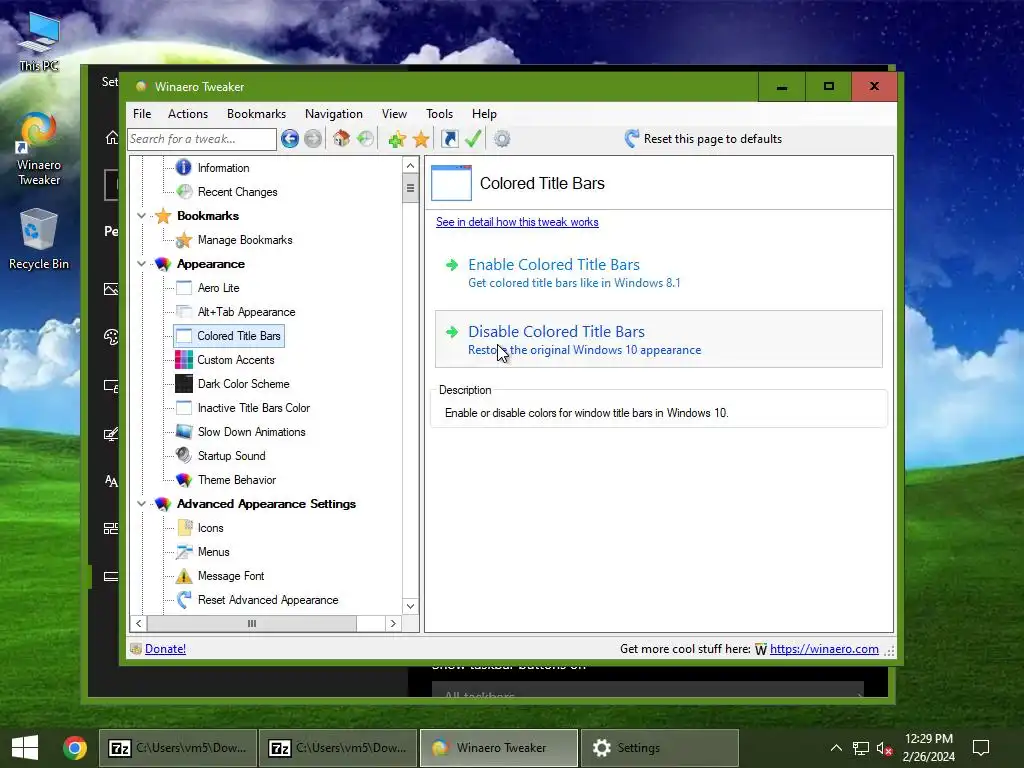
Task: Click Disable Colored Title Bars
Action: pyautogui.click(x=658, y=339)
